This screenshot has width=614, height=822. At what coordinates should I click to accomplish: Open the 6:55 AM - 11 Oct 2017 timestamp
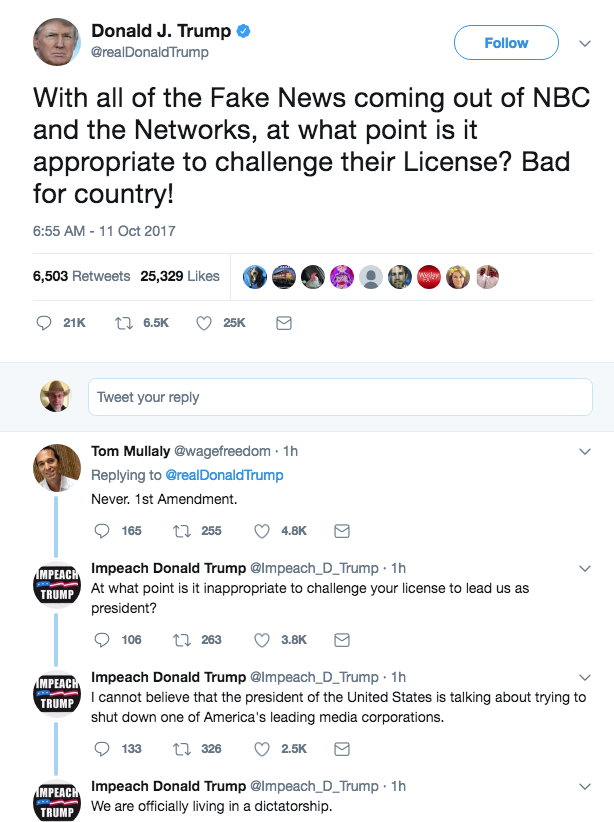pos(104,231)
